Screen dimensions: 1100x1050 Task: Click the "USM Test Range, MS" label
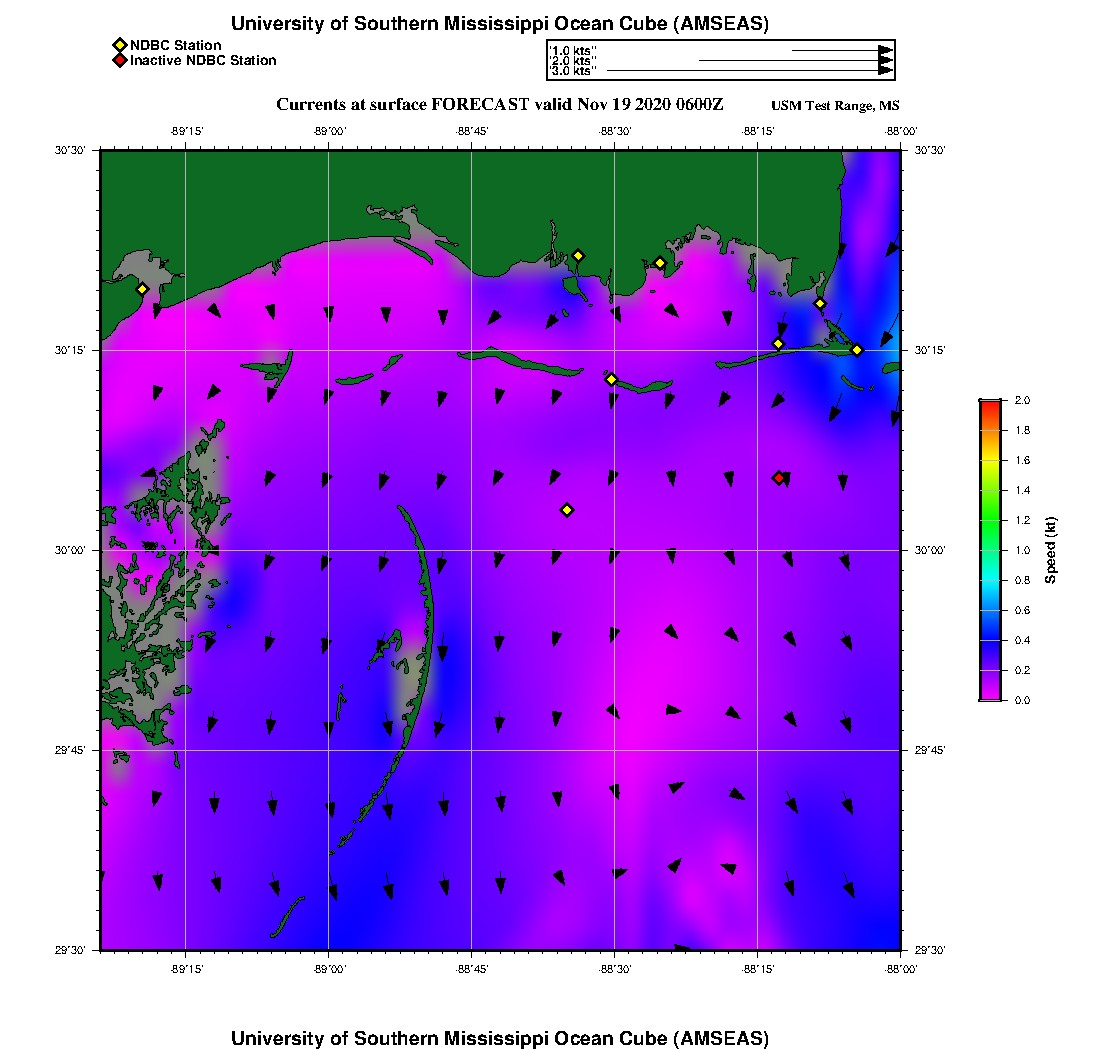(x=835, y=106)
